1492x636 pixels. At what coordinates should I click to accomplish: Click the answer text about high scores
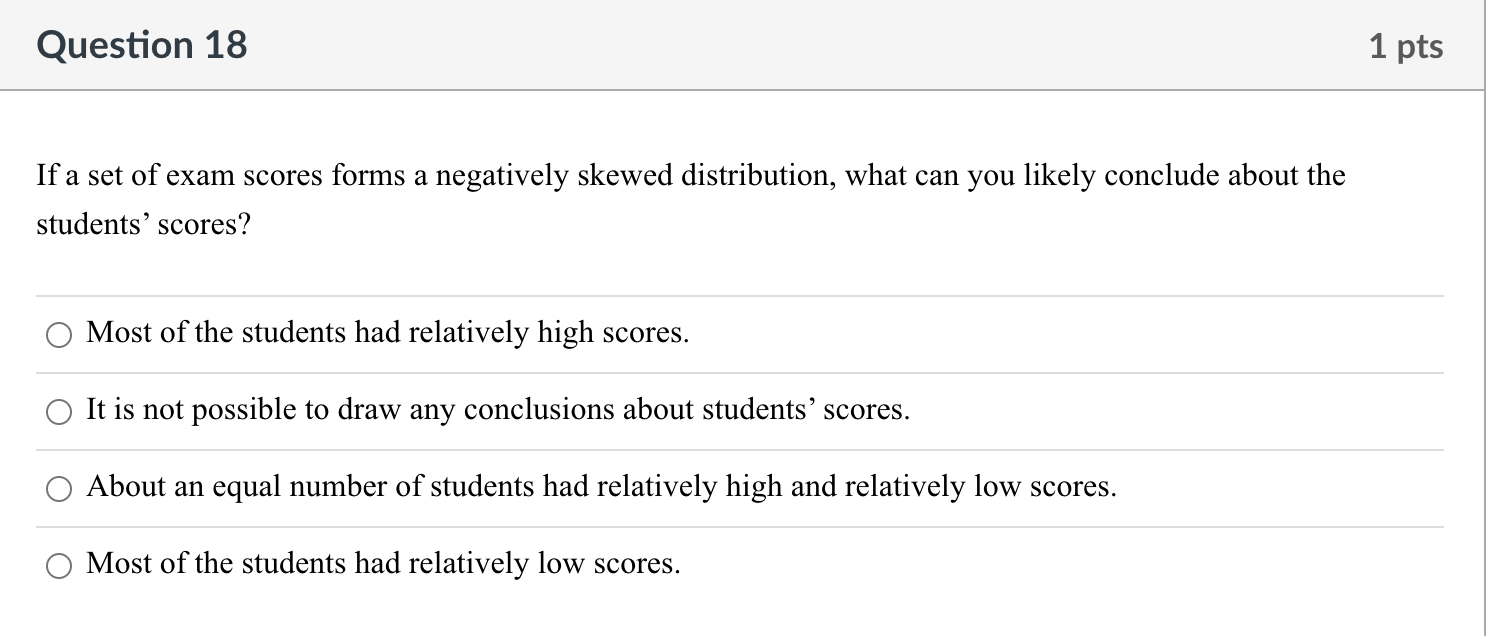(x=387, y=332)
